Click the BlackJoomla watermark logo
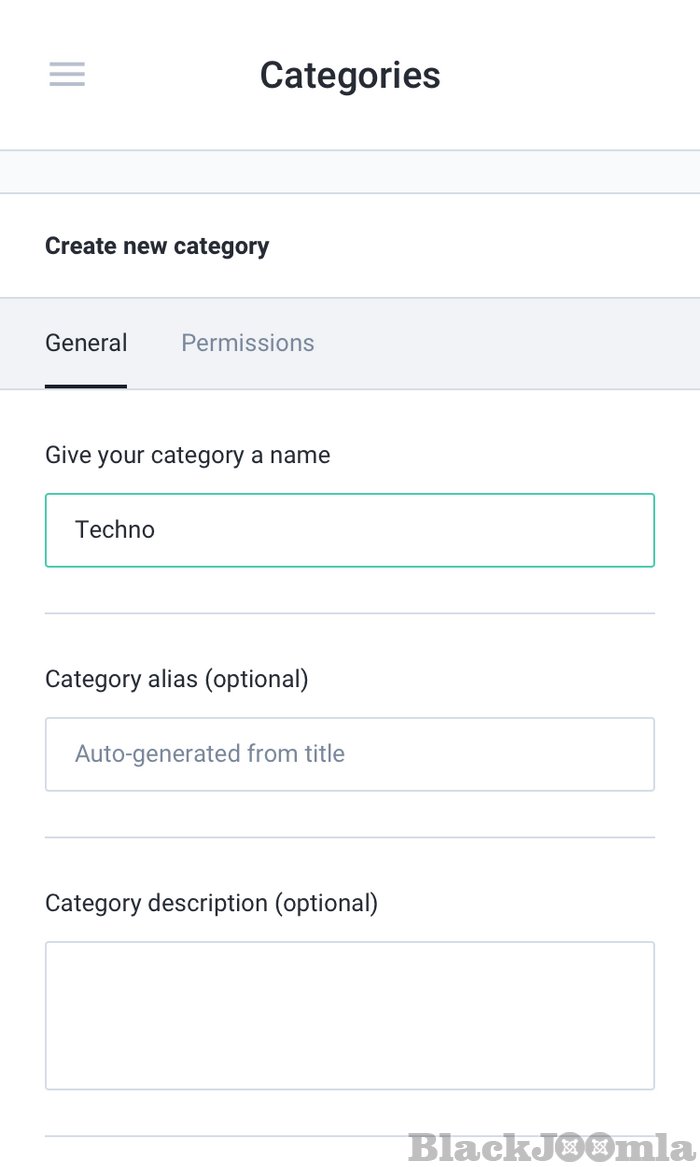The width and height of the screenshot is (700, 1167). (x=550, y=1147)
